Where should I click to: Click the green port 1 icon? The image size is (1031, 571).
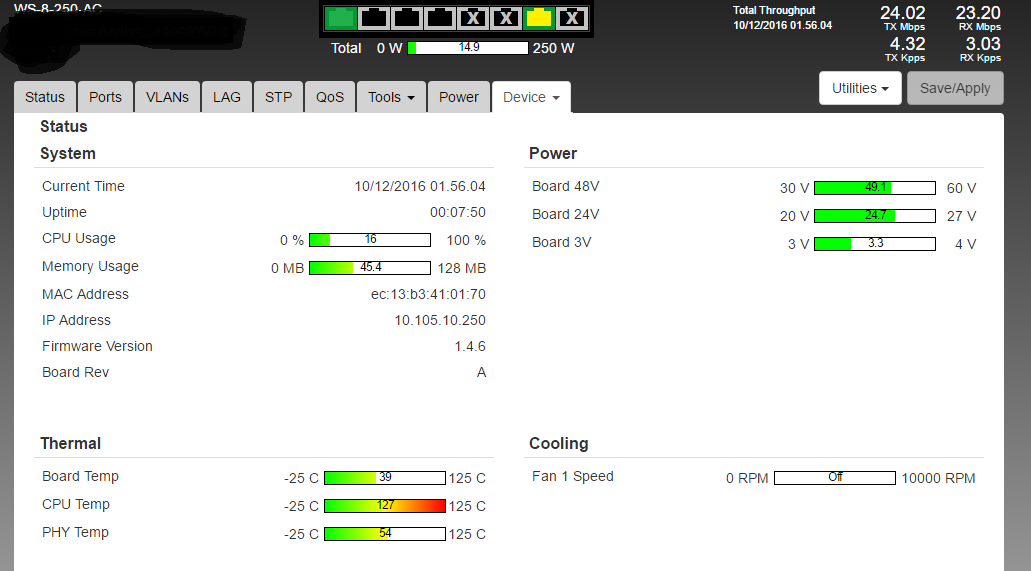[341, 17]
